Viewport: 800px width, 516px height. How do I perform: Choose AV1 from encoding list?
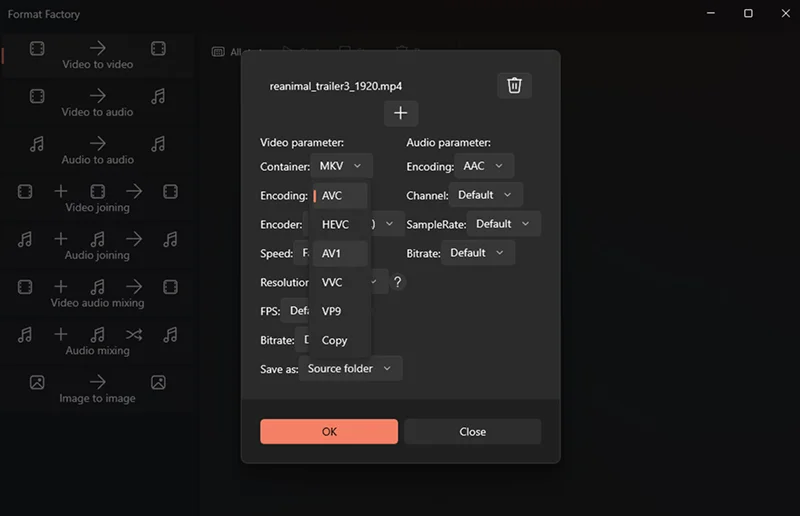point(340,254)
